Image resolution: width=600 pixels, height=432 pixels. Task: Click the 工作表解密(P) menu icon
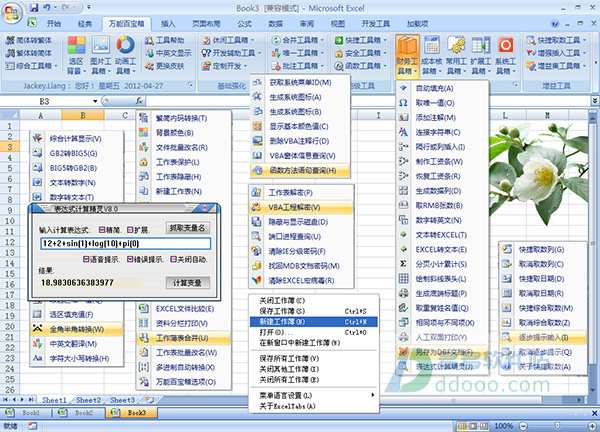(x=256, y=192)
